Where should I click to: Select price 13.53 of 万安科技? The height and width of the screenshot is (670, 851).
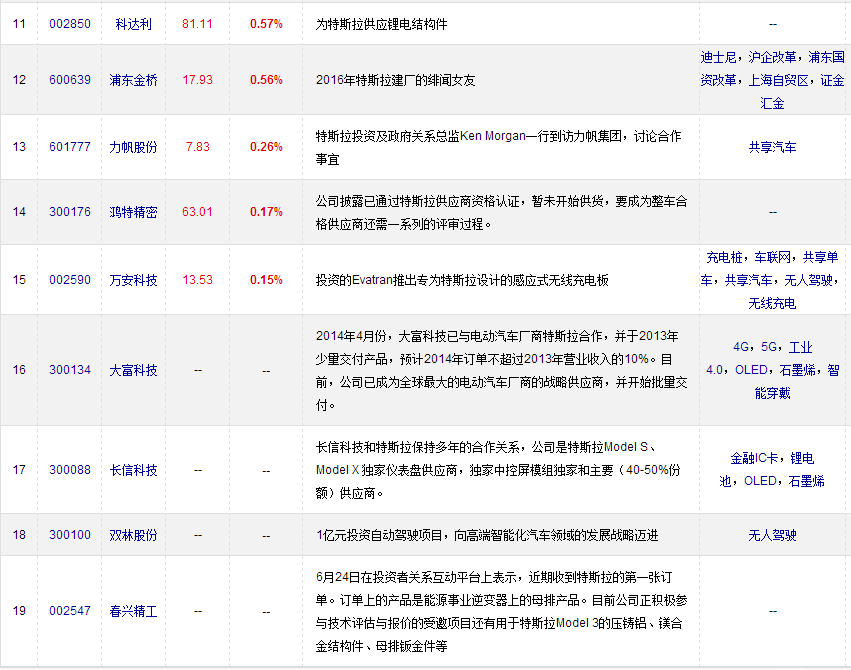tap(197, 280)
